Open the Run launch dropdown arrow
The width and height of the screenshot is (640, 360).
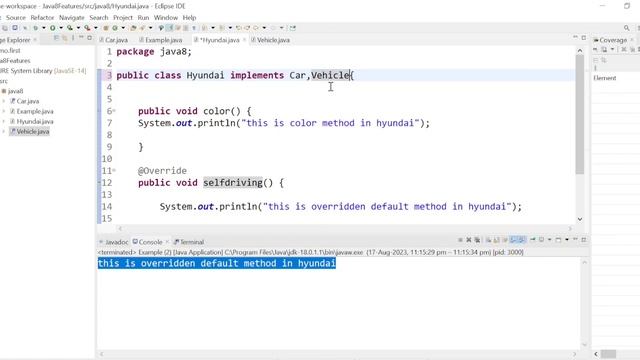(x=61, y=28)
